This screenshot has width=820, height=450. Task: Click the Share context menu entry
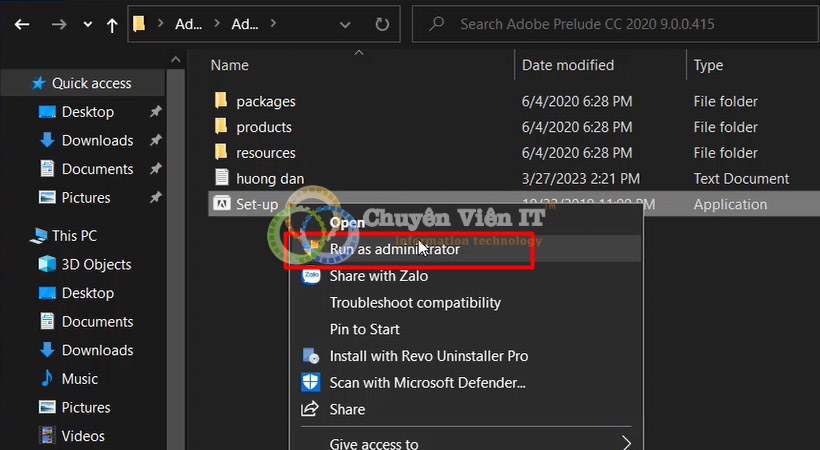click(347, 409)
